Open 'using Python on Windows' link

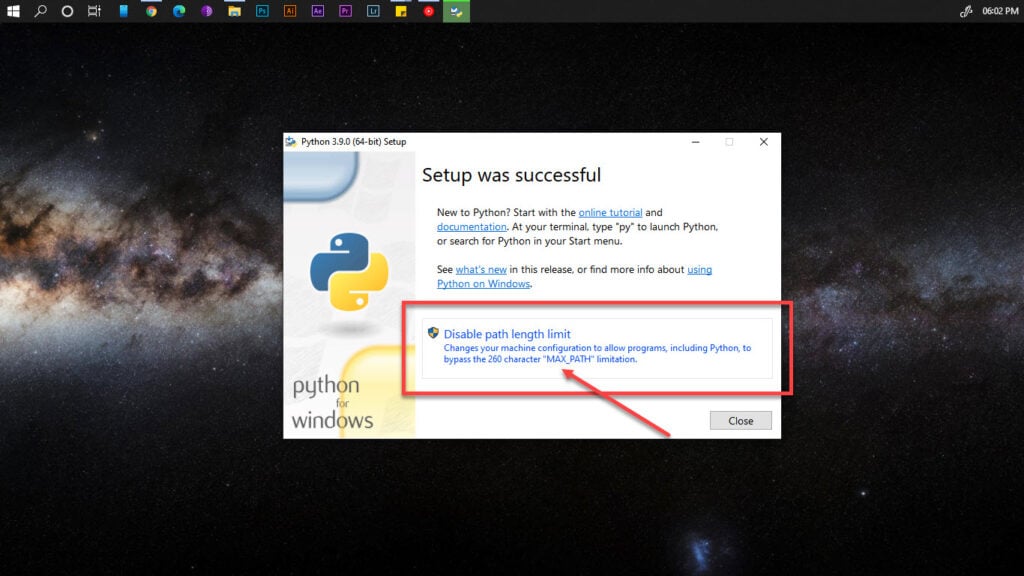point(483,283)
